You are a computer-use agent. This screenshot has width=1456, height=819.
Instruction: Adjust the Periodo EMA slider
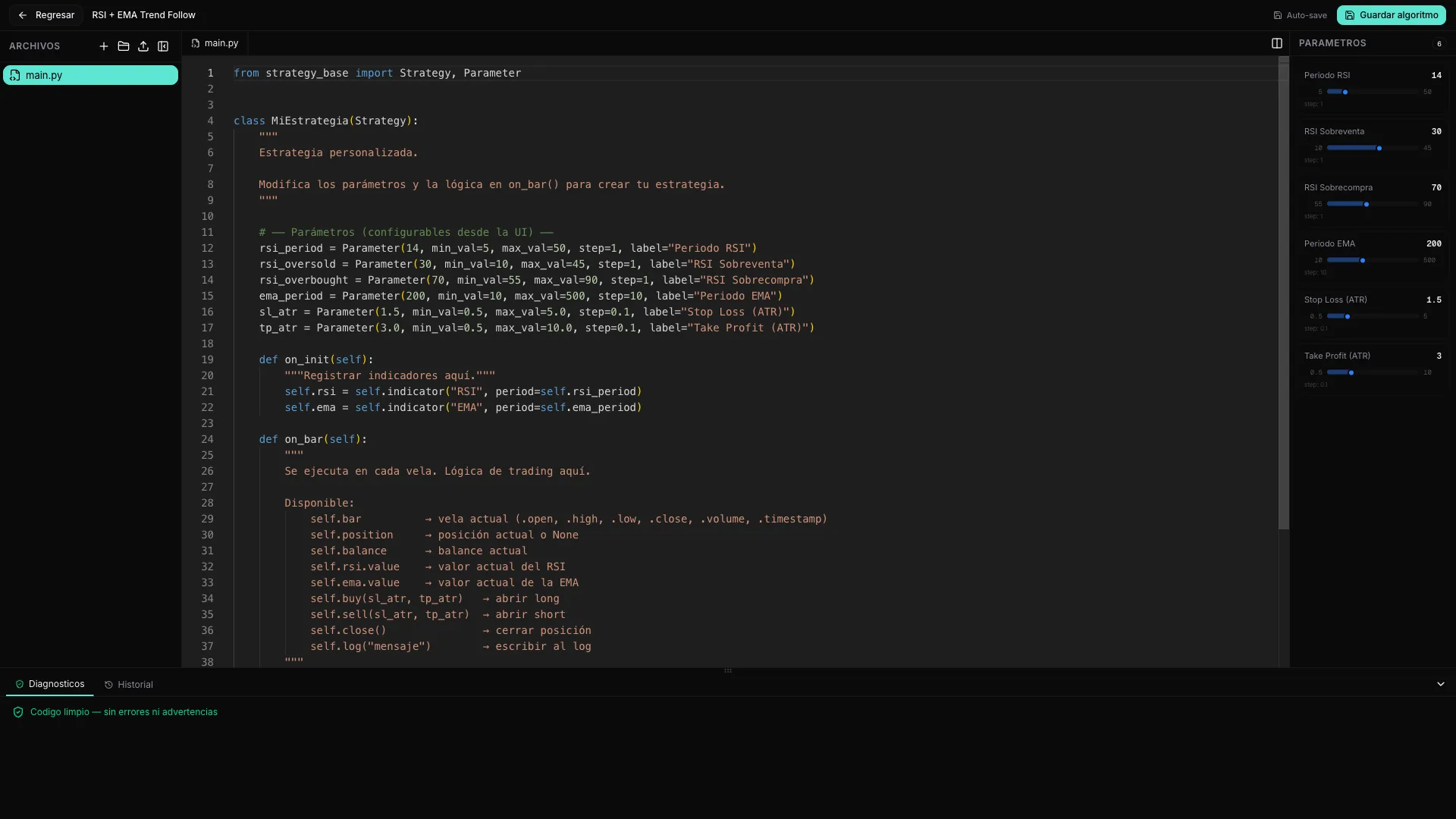1373,260
